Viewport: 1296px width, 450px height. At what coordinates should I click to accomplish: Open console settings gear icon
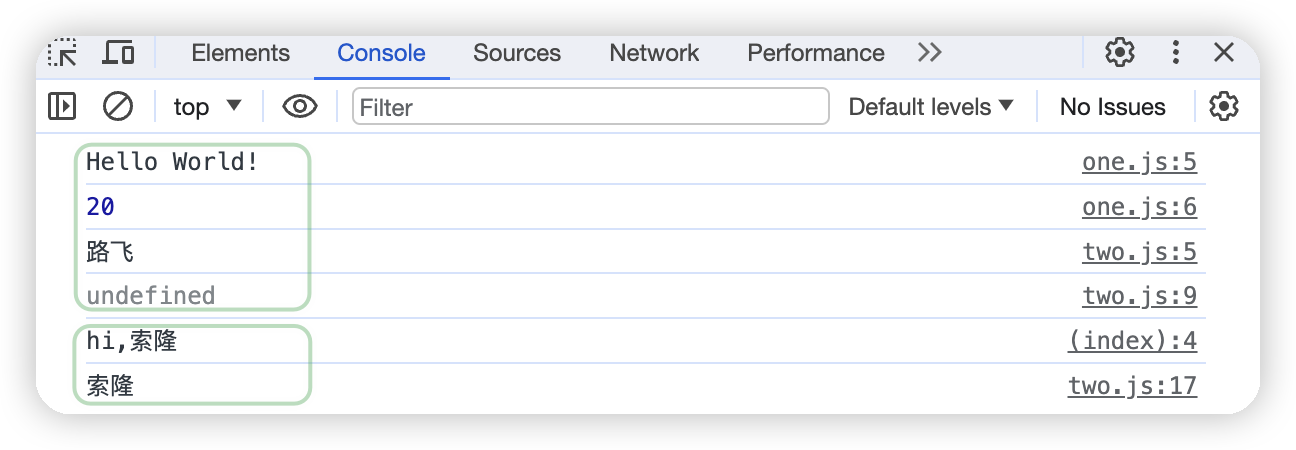tap(1224, 106)
